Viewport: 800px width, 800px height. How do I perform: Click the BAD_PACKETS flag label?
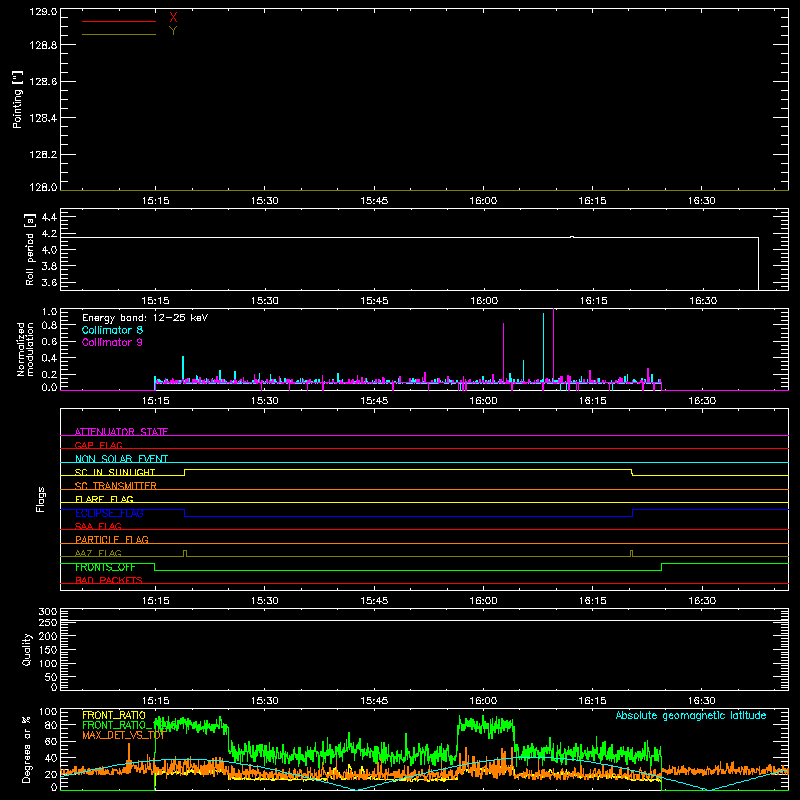point(109,580)
